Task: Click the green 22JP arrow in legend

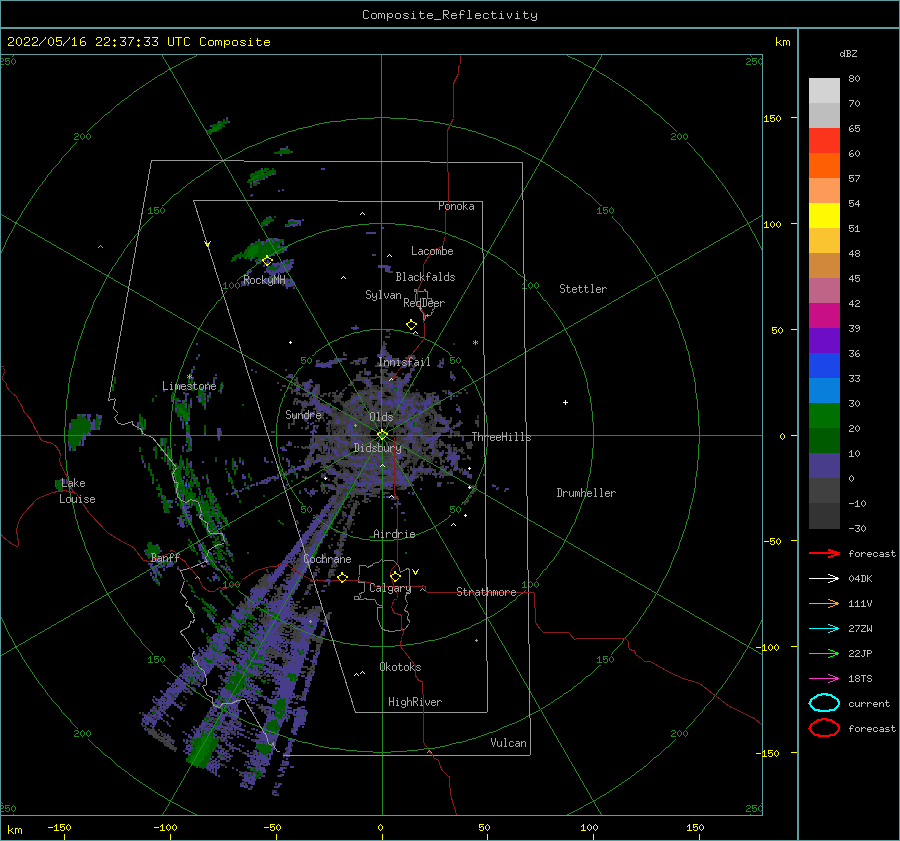Action: 824,653
